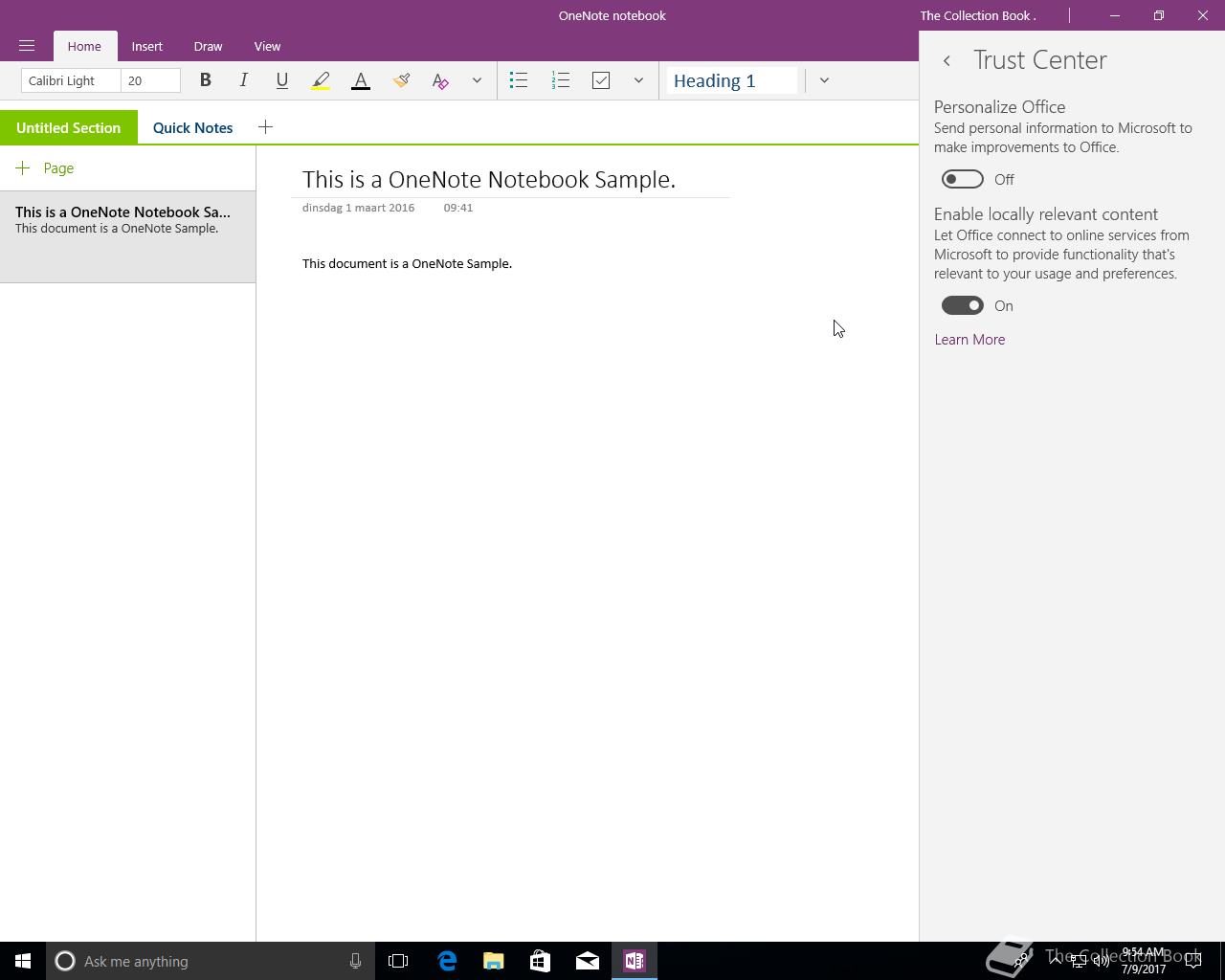This screenshot has width=1225, height=980.
Task: Select the Heading 1 style box
Action: 732,80
